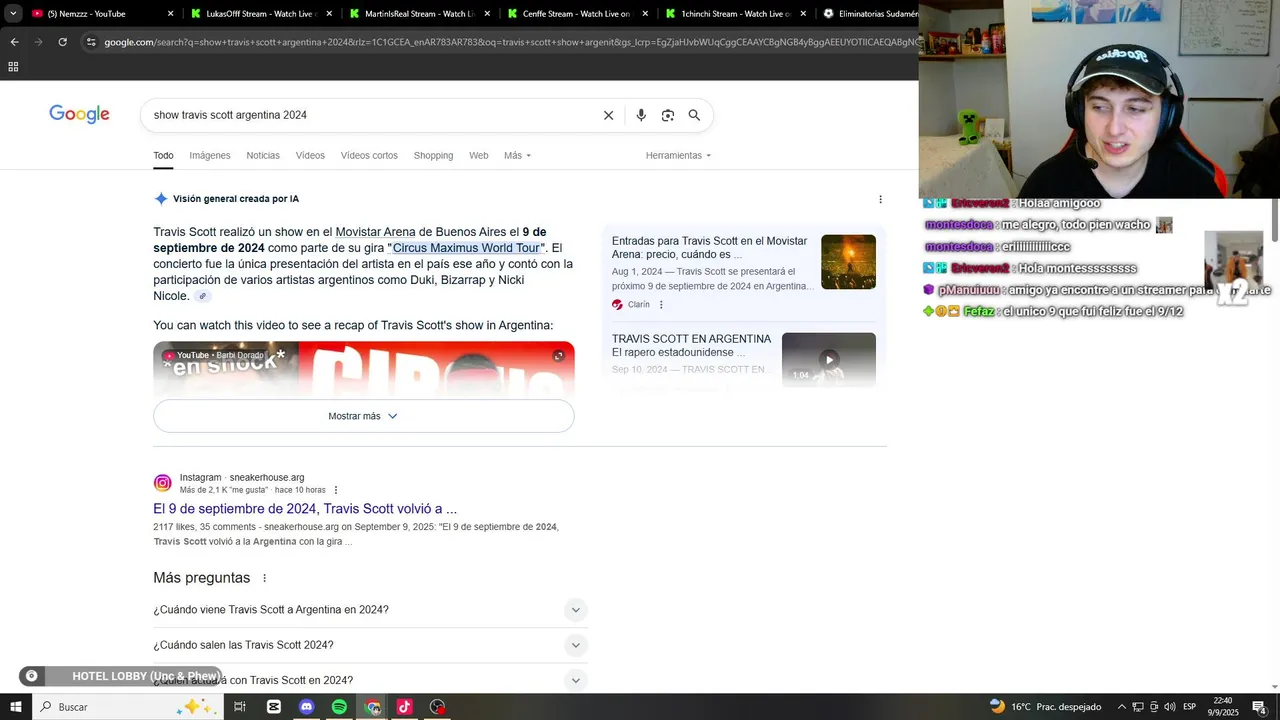Click the Google logo

[79, 115]
